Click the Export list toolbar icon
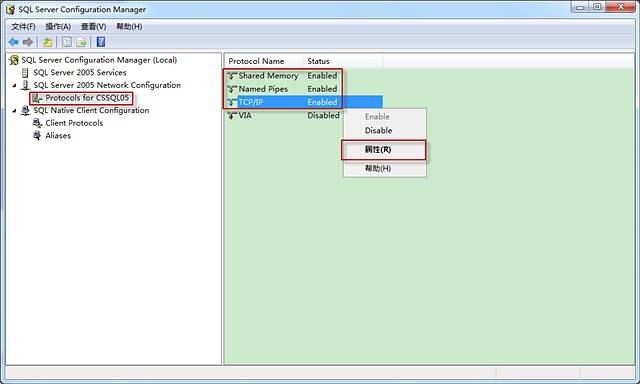 (82, 42)
